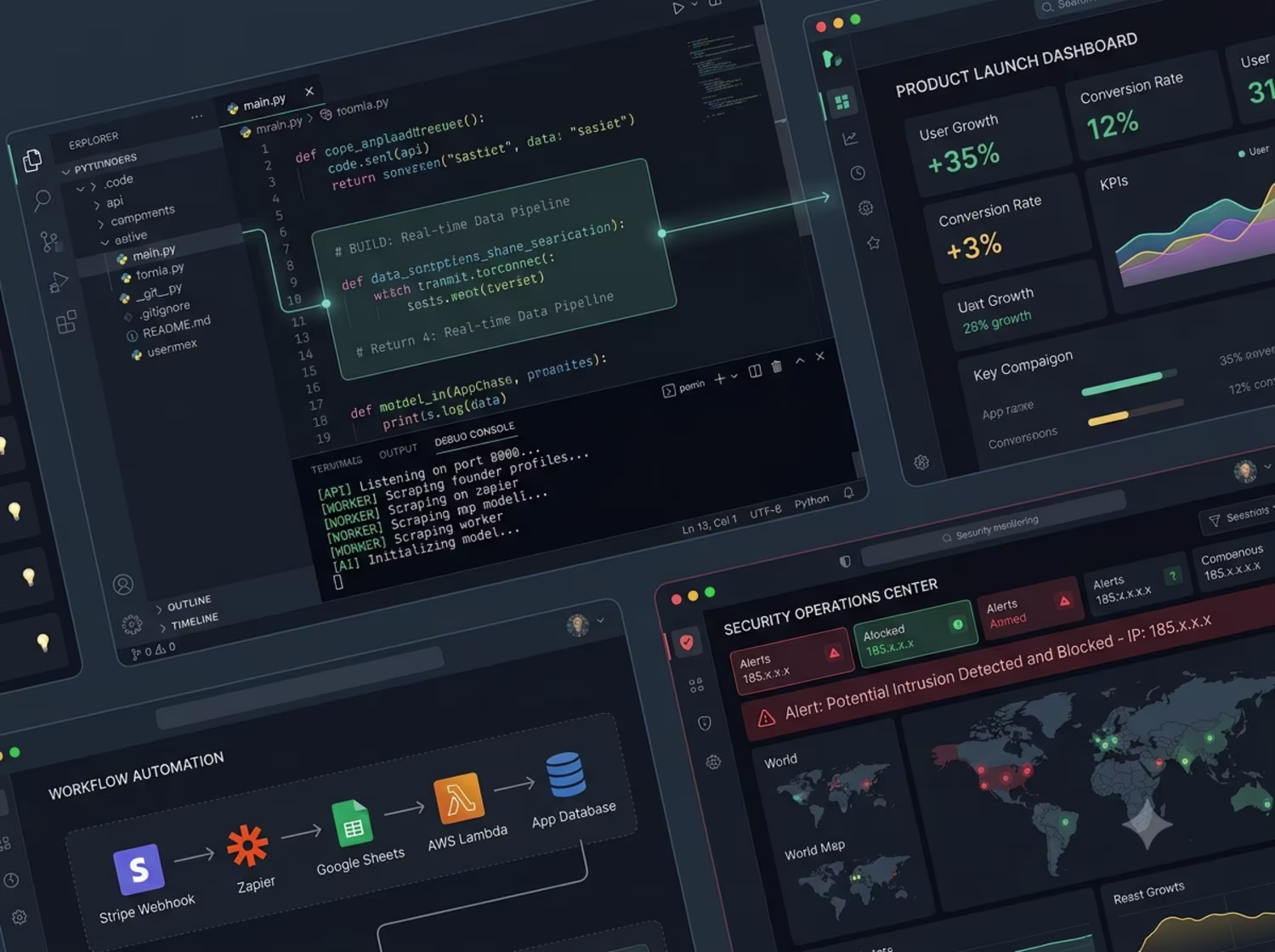Select the Stripe Webhook node icon
1275x952 pixels.
[139, 869]
